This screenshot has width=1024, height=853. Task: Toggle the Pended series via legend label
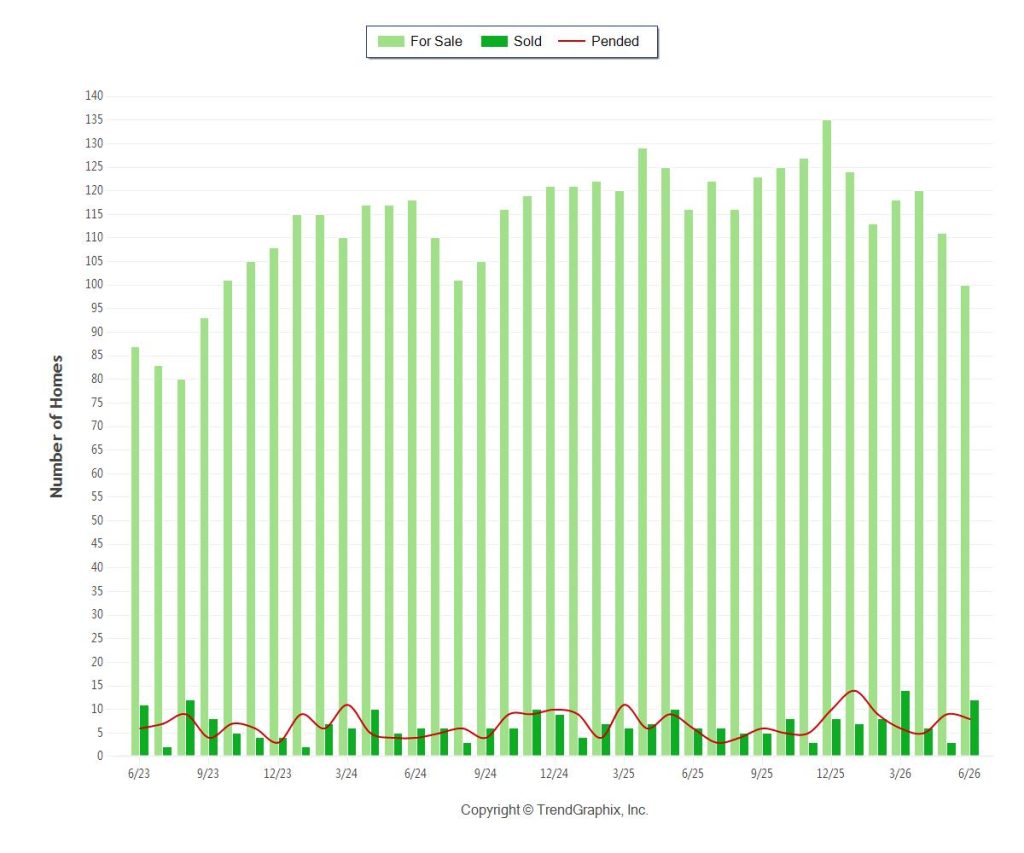pyautogui.click(x=615, y=41)
